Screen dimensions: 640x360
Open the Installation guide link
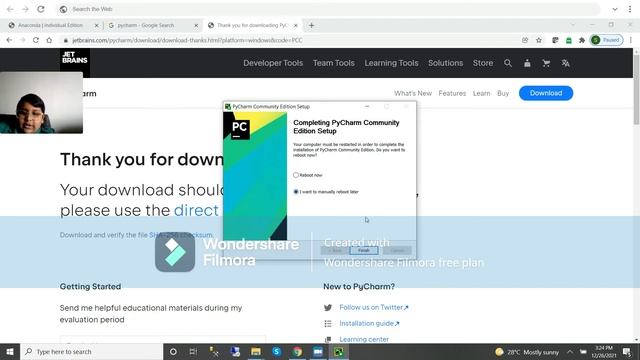(x=369, y=323)
